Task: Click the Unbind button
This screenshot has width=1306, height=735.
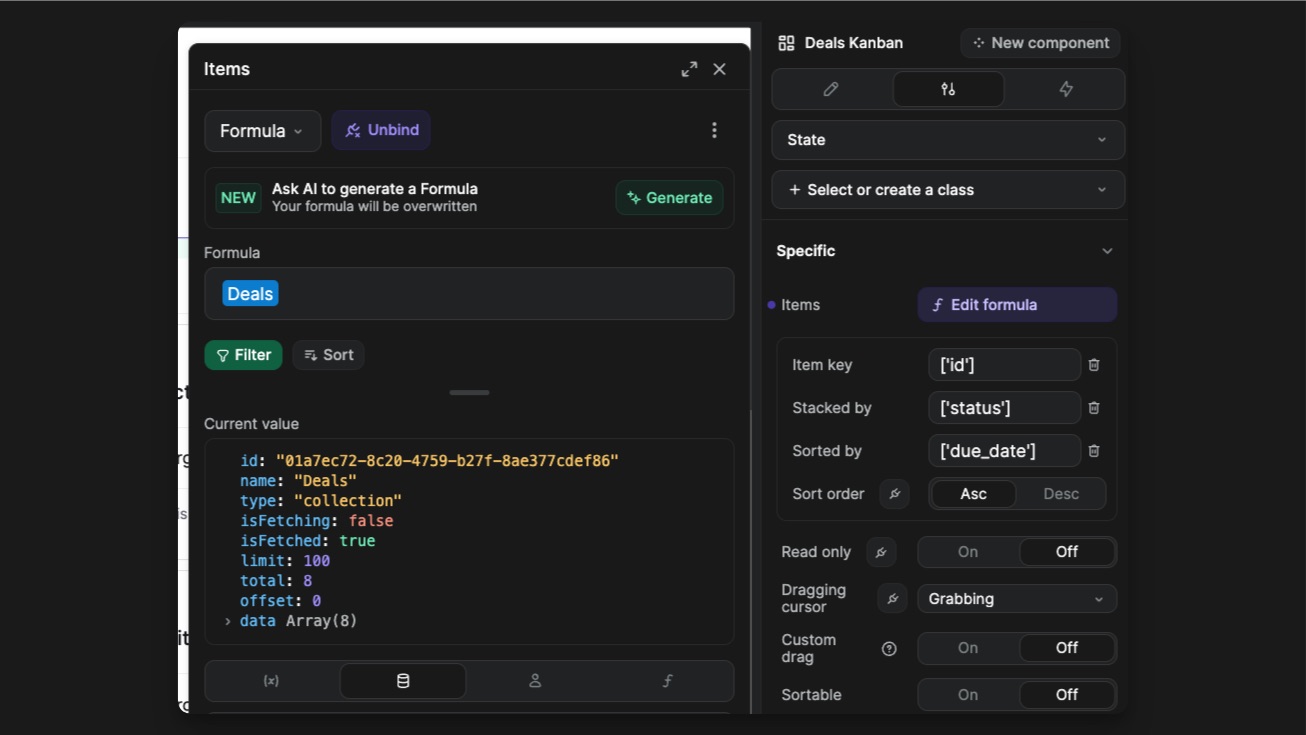Action: pyautogui.click(x=381, y=130)
